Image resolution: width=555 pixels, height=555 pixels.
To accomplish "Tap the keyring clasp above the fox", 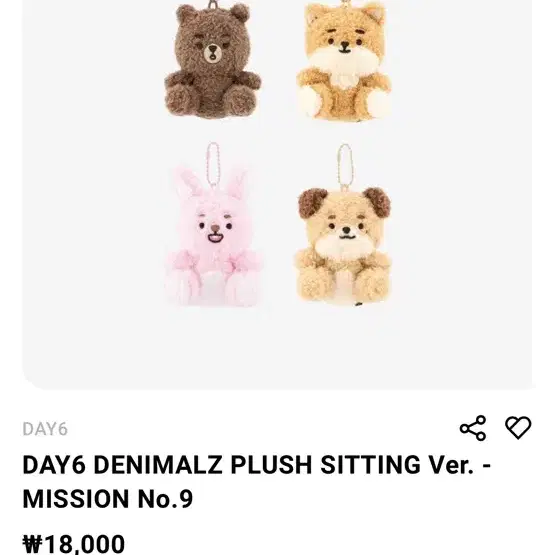I will tap(344, 2).
